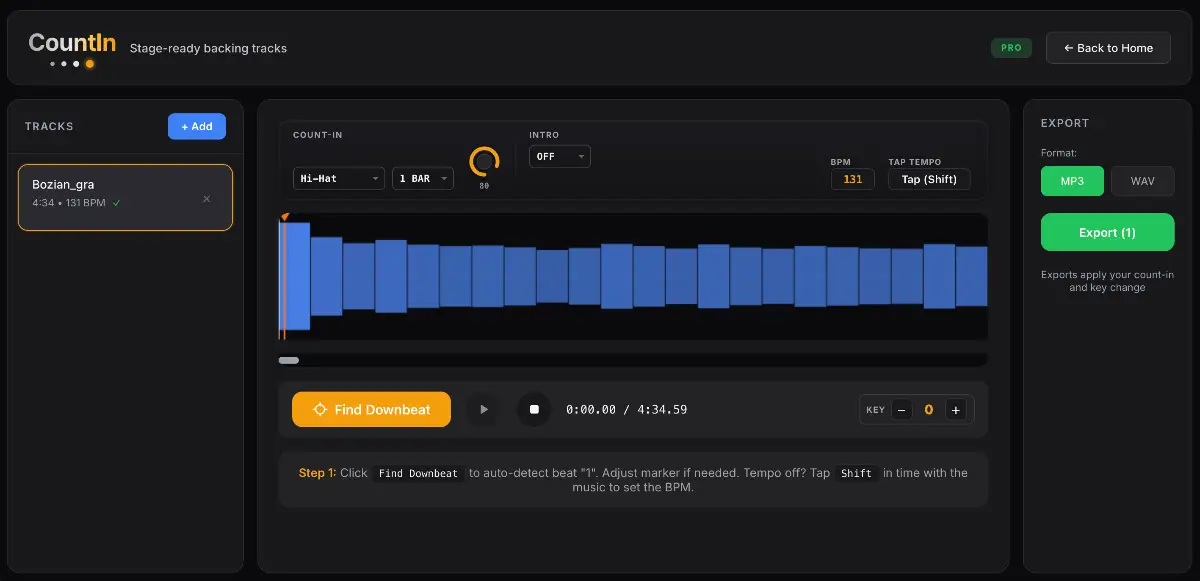The height and width of the screenshot is (581, 1200).
Task: Tap the Tap (Shift) tempo button
Action: tap(929, 179)
